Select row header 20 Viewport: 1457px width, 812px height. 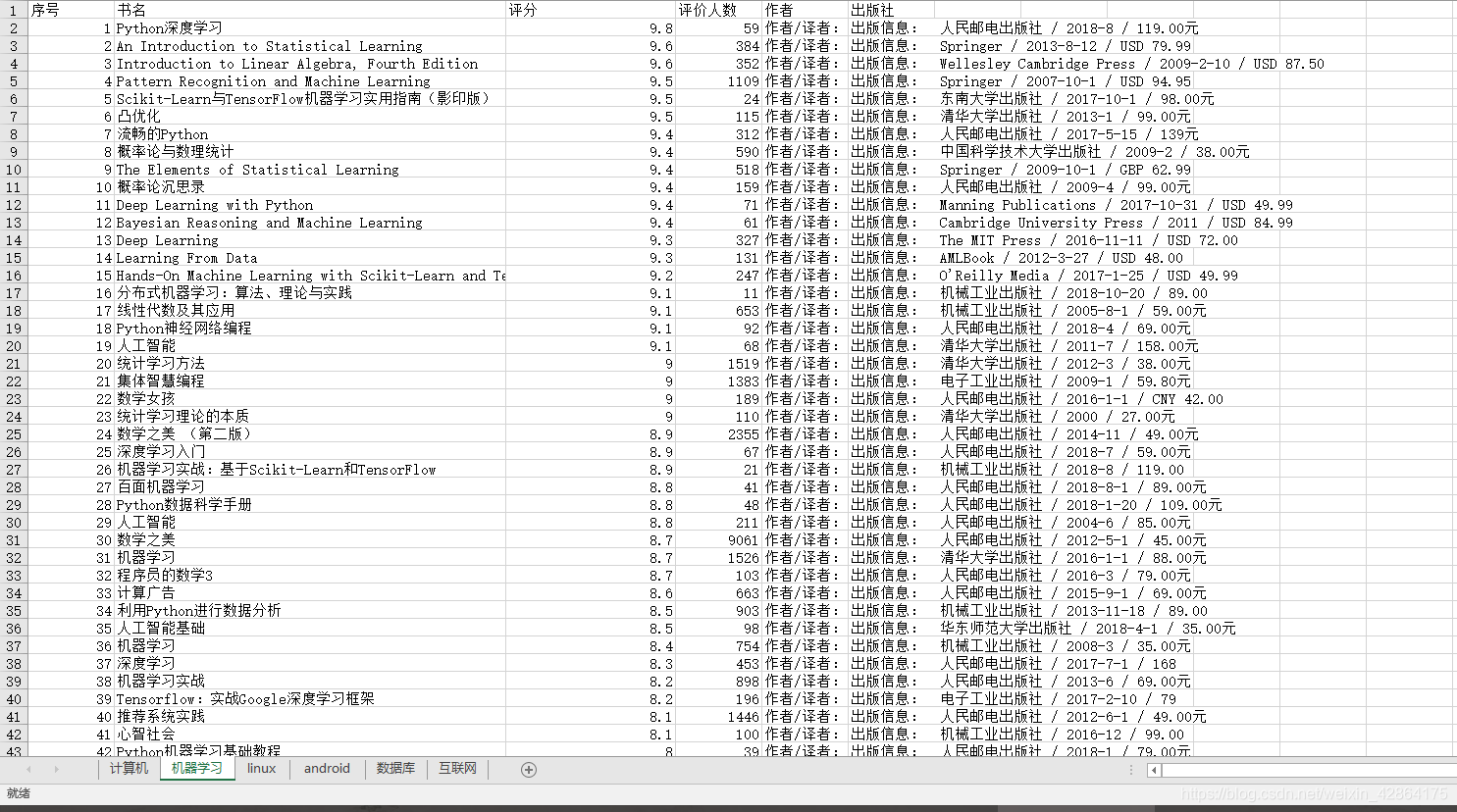point(14,346)
